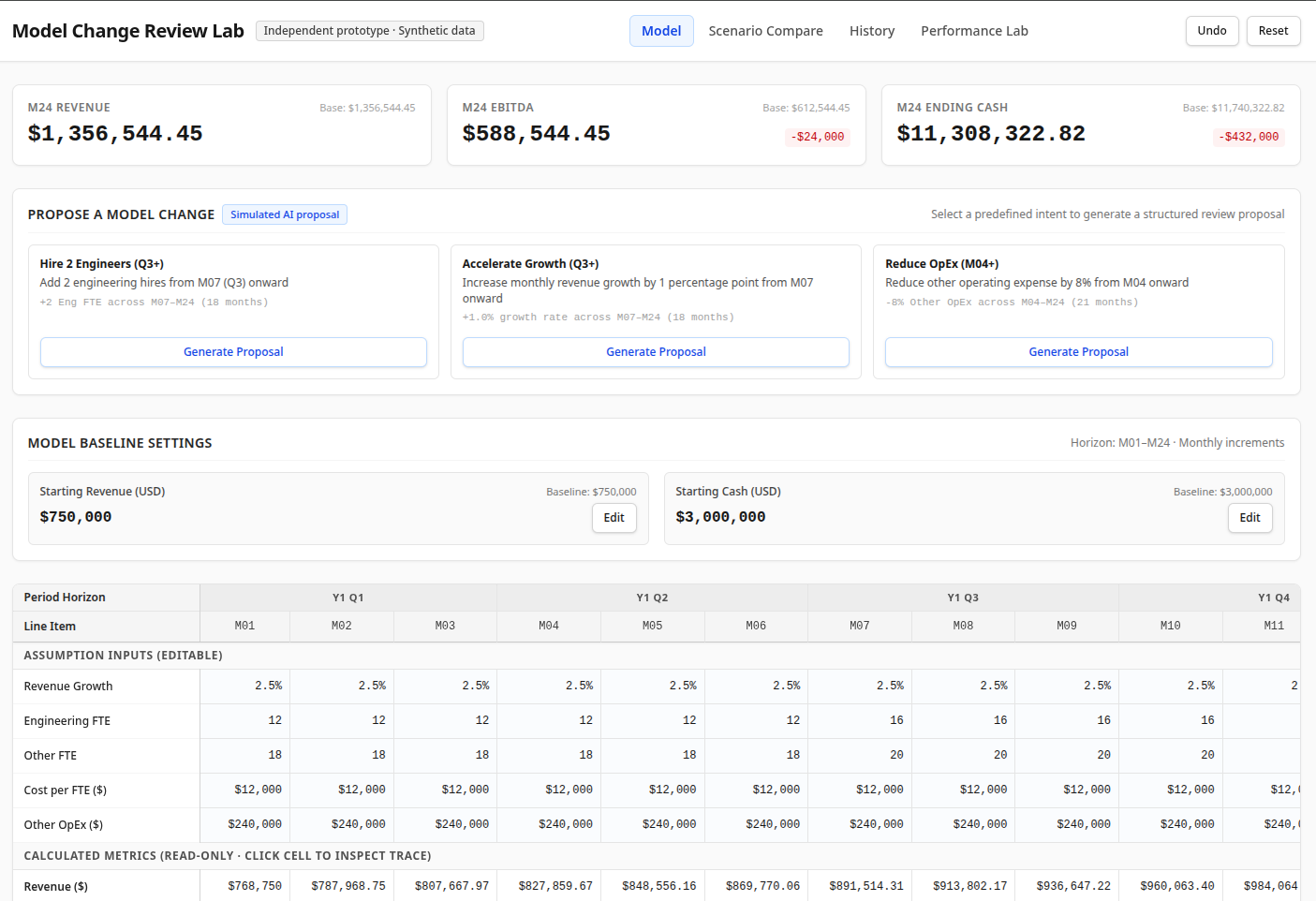
Task: Inspect Revenue cell $891,514.31
Action: (x=860, y=886)
